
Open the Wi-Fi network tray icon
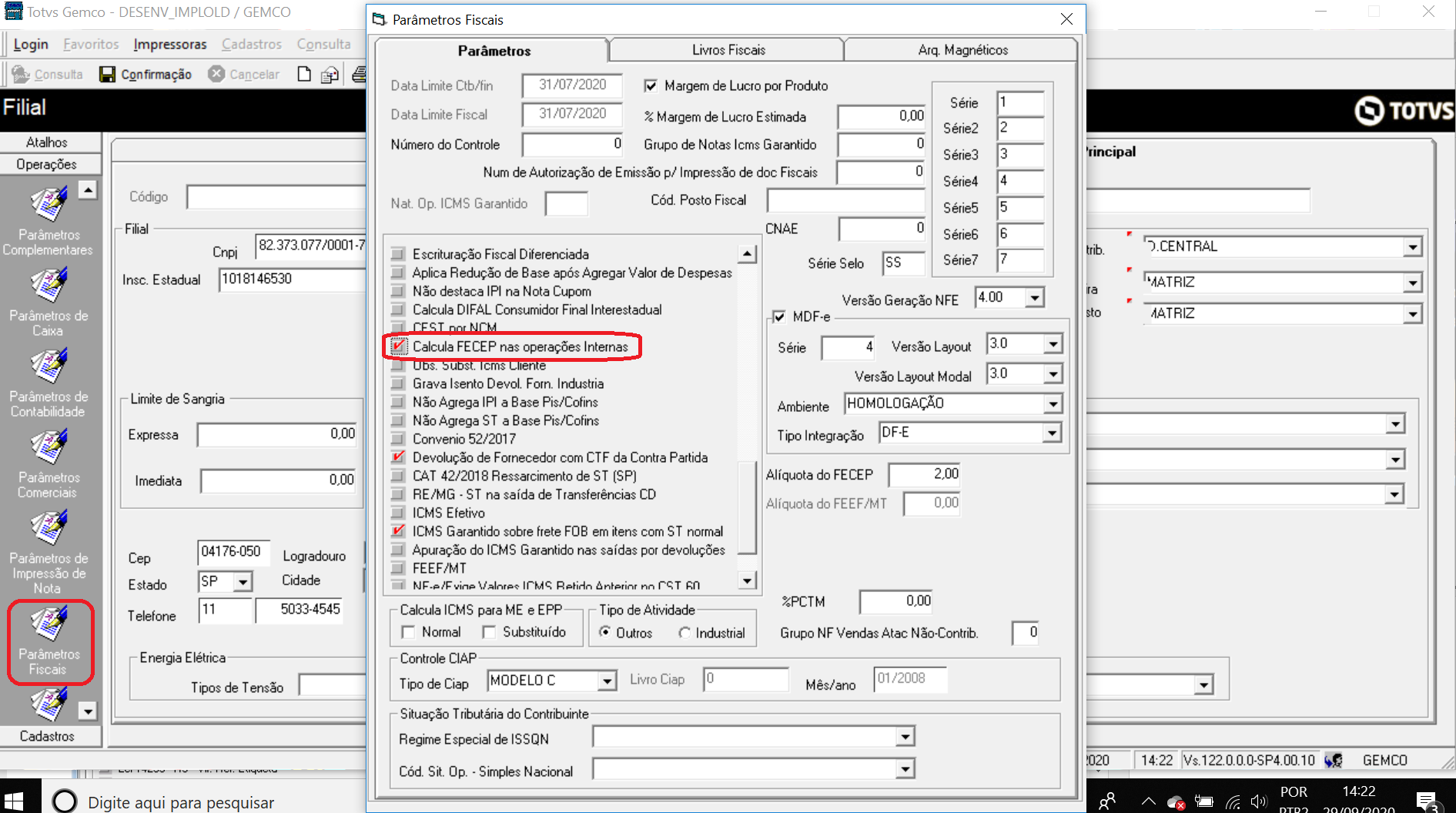click(x=1233, y=802)
